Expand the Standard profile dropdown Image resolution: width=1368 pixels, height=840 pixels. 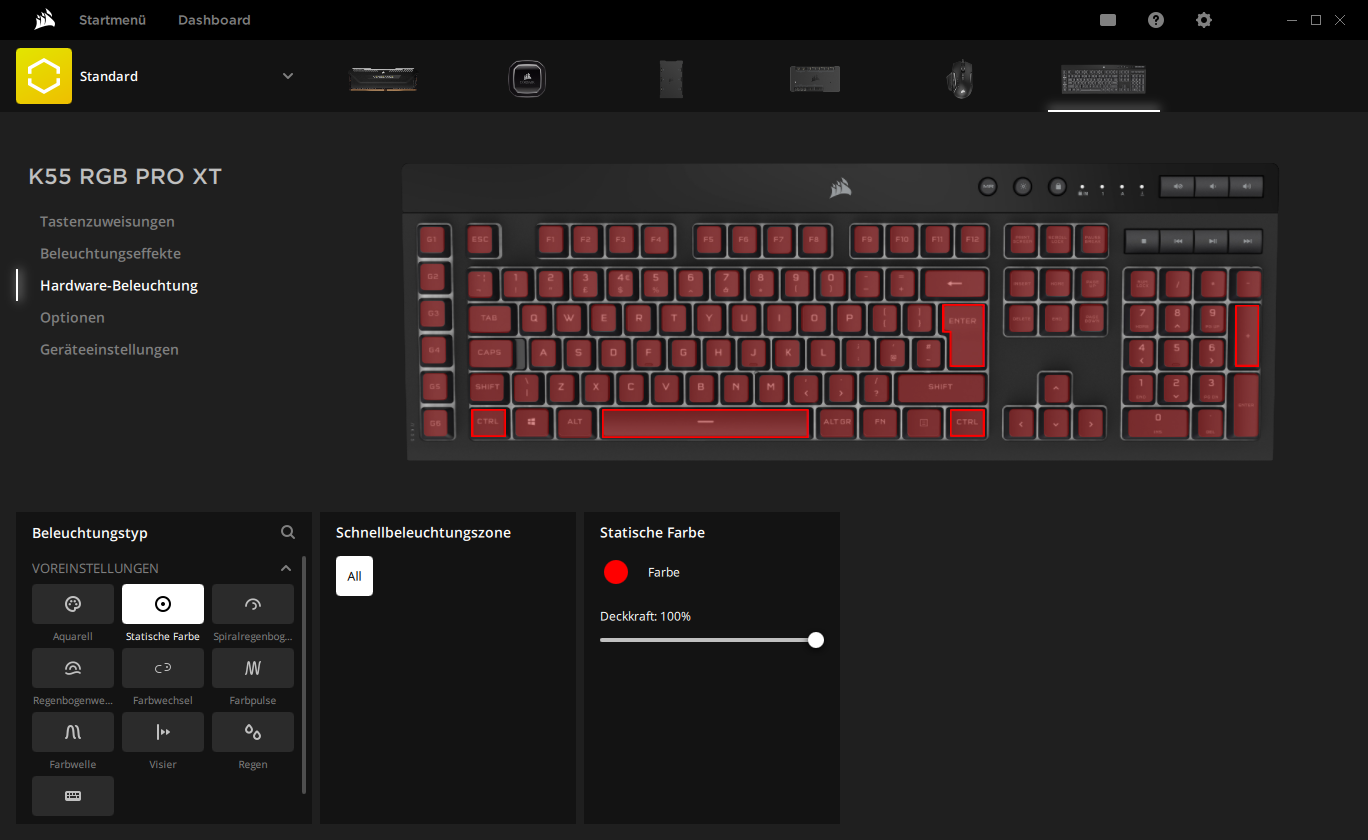tap(288, 76)
